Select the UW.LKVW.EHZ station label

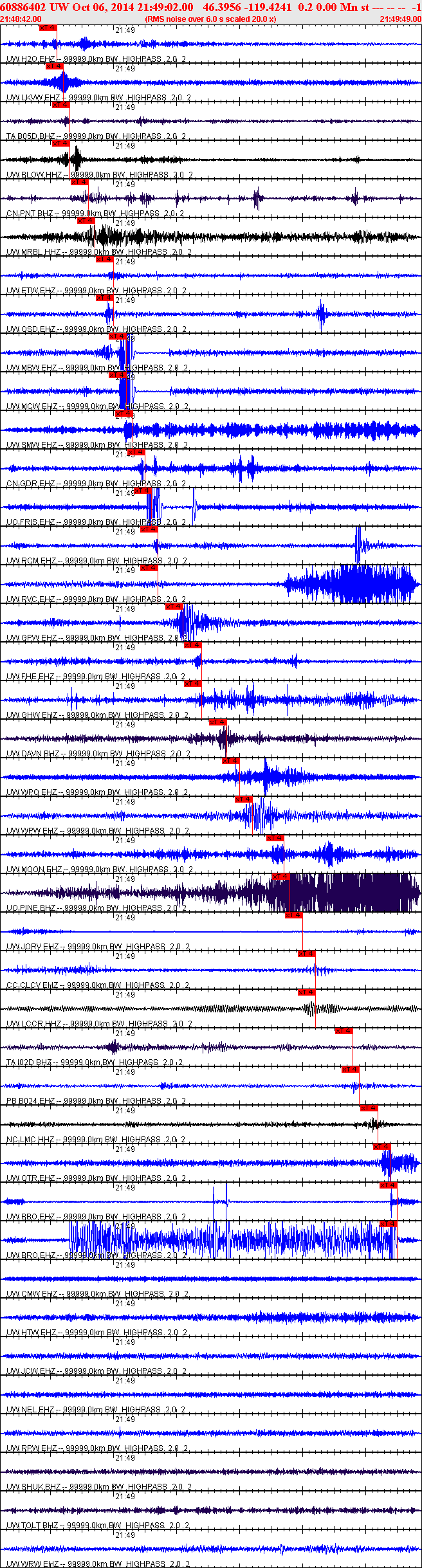pos(98,98)
